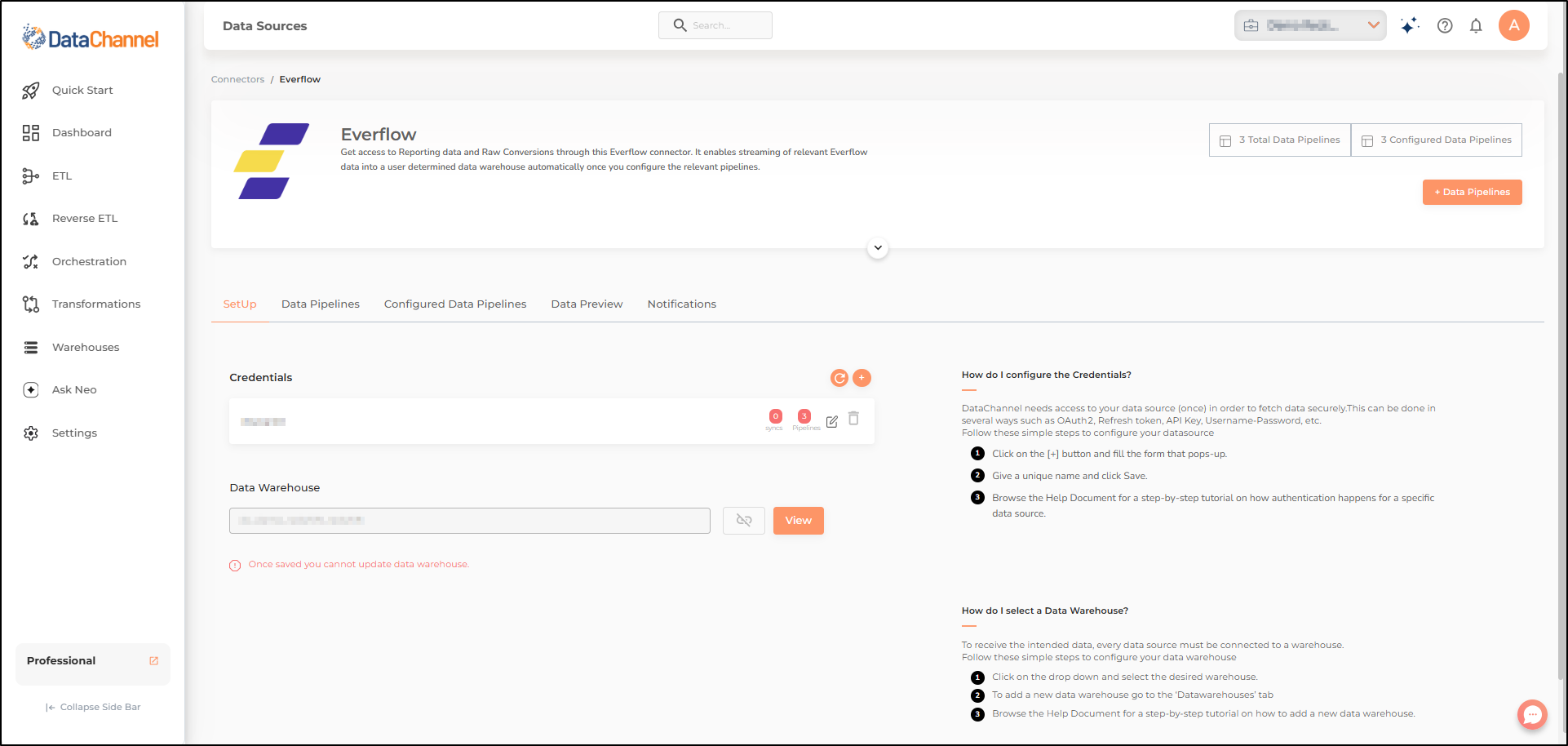1568x746 pixels.
Task: Click the 'Credentials' section label
Action: click(x=261, y=378)
